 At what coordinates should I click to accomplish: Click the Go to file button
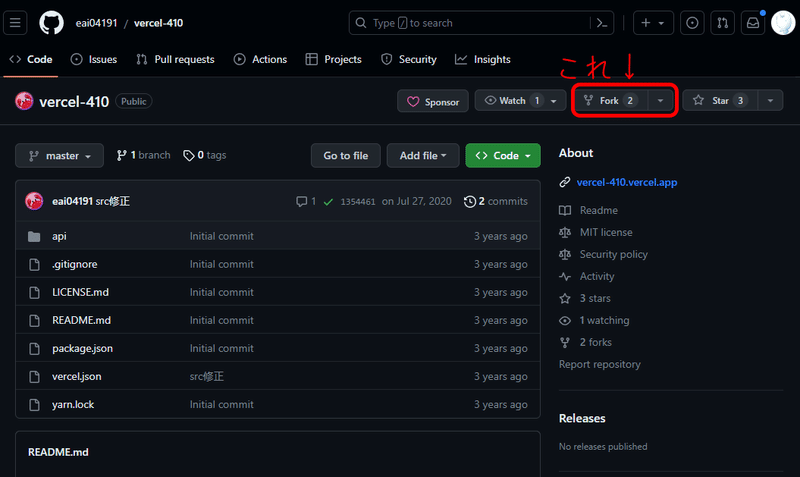tap(345, 156)
